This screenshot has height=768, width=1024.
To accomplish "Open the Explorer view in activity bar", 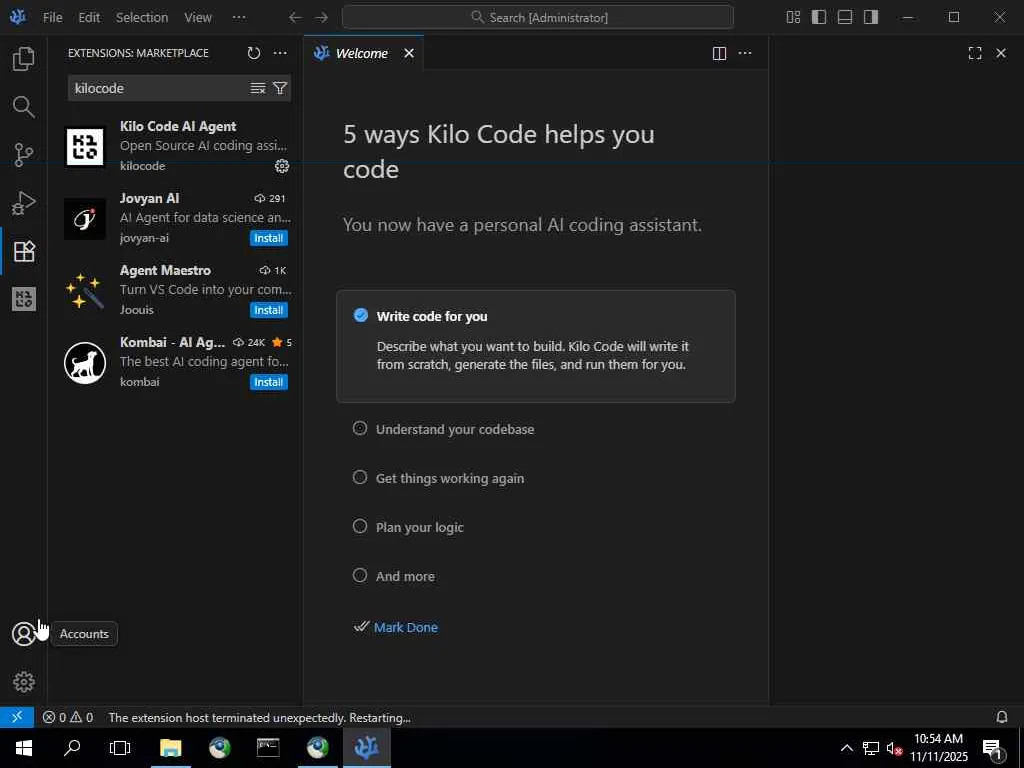I will 24,59.
